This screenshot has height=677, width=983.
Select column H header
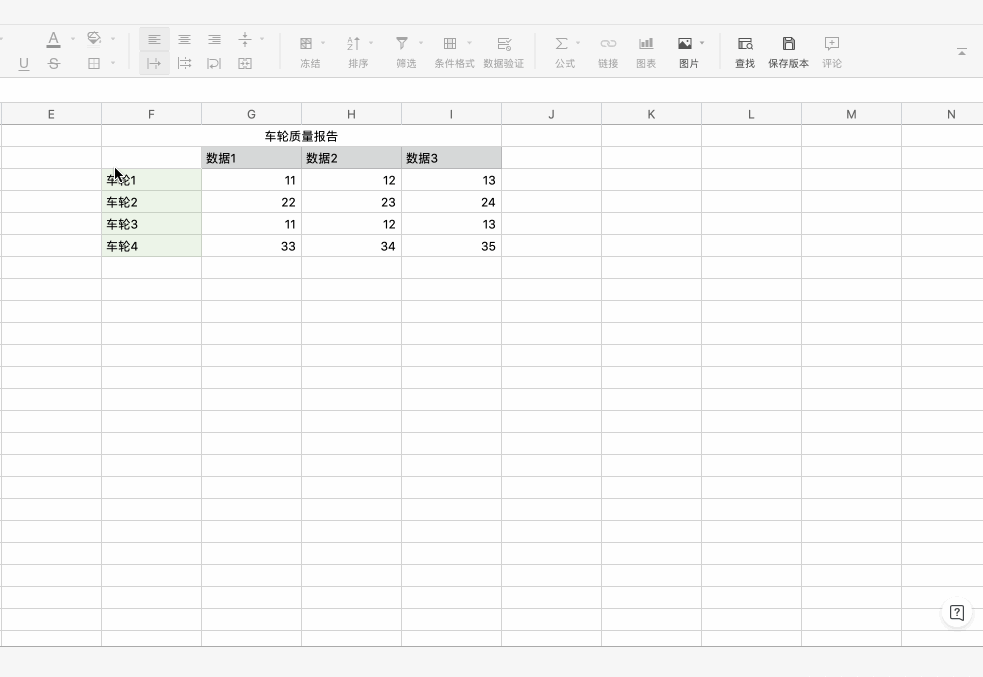pos(351,114)
